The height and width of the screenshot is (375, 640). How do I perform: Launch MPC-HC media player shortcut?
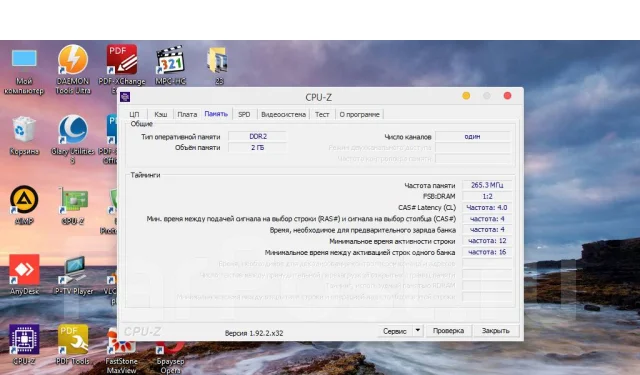171,65
